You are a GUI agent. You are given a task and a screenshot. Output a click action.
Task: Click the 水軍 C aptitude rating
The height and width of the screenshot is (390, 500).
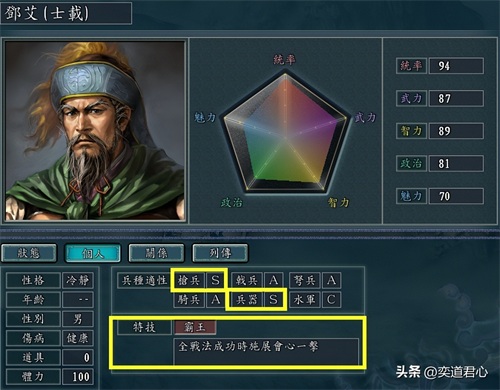331,299
